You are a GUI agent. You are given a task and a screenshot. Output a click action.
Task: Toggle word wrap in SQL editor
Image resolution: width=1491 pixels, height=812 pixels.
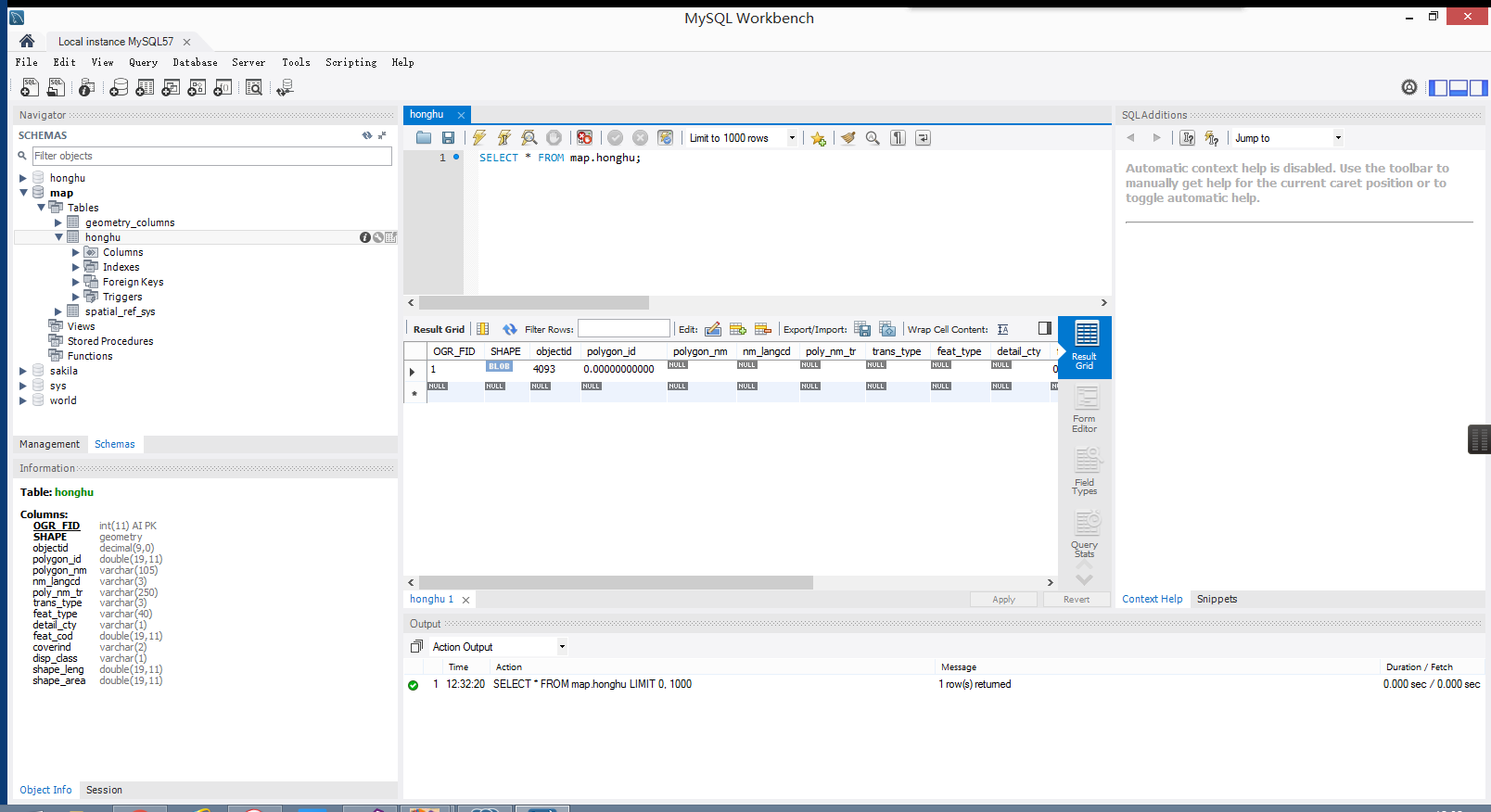[923, 137]
